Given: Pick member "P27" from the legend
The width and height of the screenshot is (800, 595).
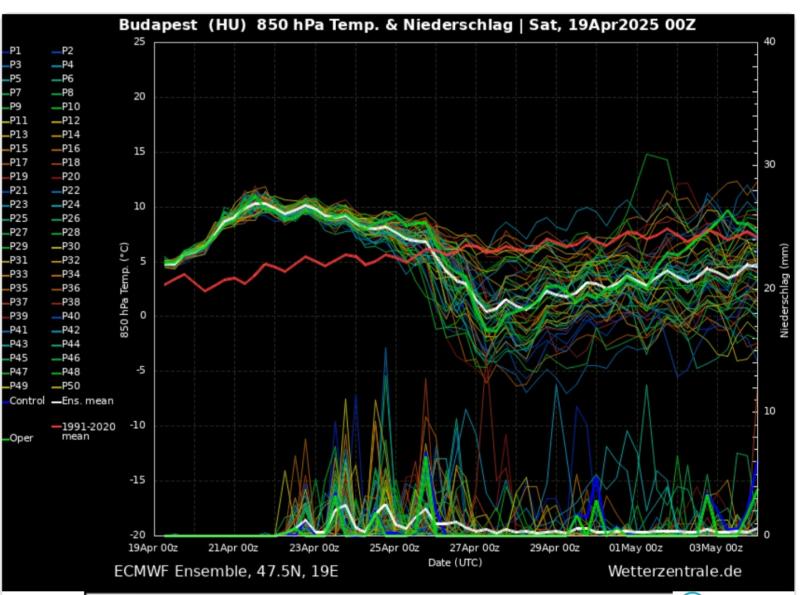Looking at the screenshot, I should [x=15, y=232].
